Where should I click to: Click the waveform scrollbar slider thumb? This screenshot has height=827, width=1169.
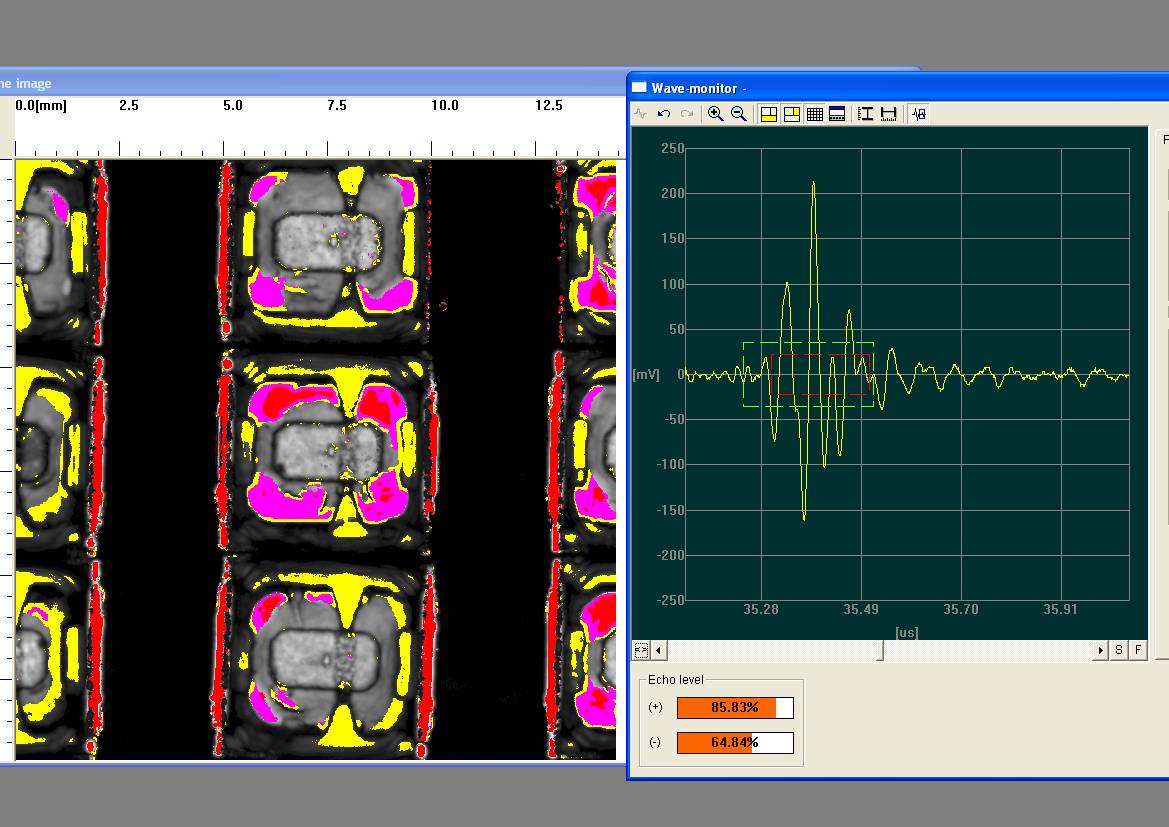point(881,650)
